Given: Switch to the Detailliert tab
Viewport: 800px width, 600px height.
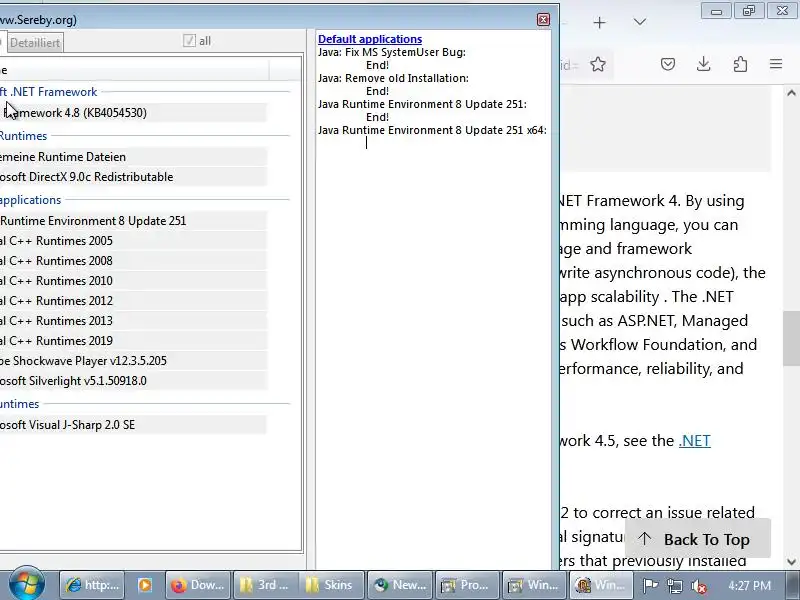Looking at the screenshot, I should (x=35, y=43).
